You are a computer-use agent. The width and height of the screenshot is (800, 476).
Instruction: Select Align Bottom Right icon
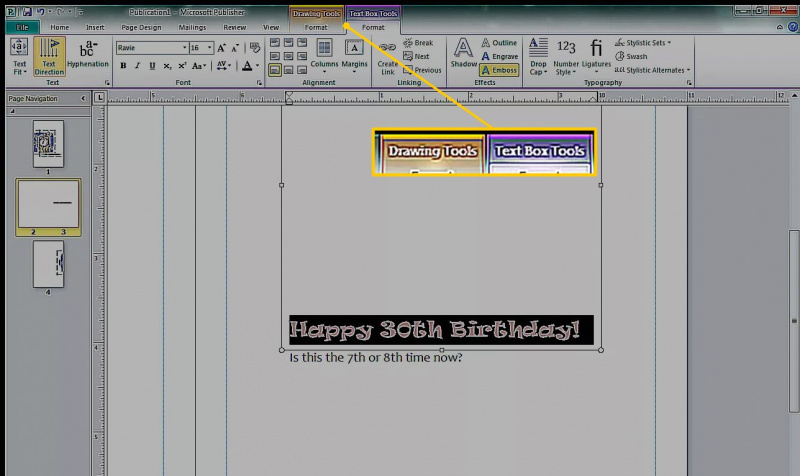pyautogui.click(x=302, y=70)
